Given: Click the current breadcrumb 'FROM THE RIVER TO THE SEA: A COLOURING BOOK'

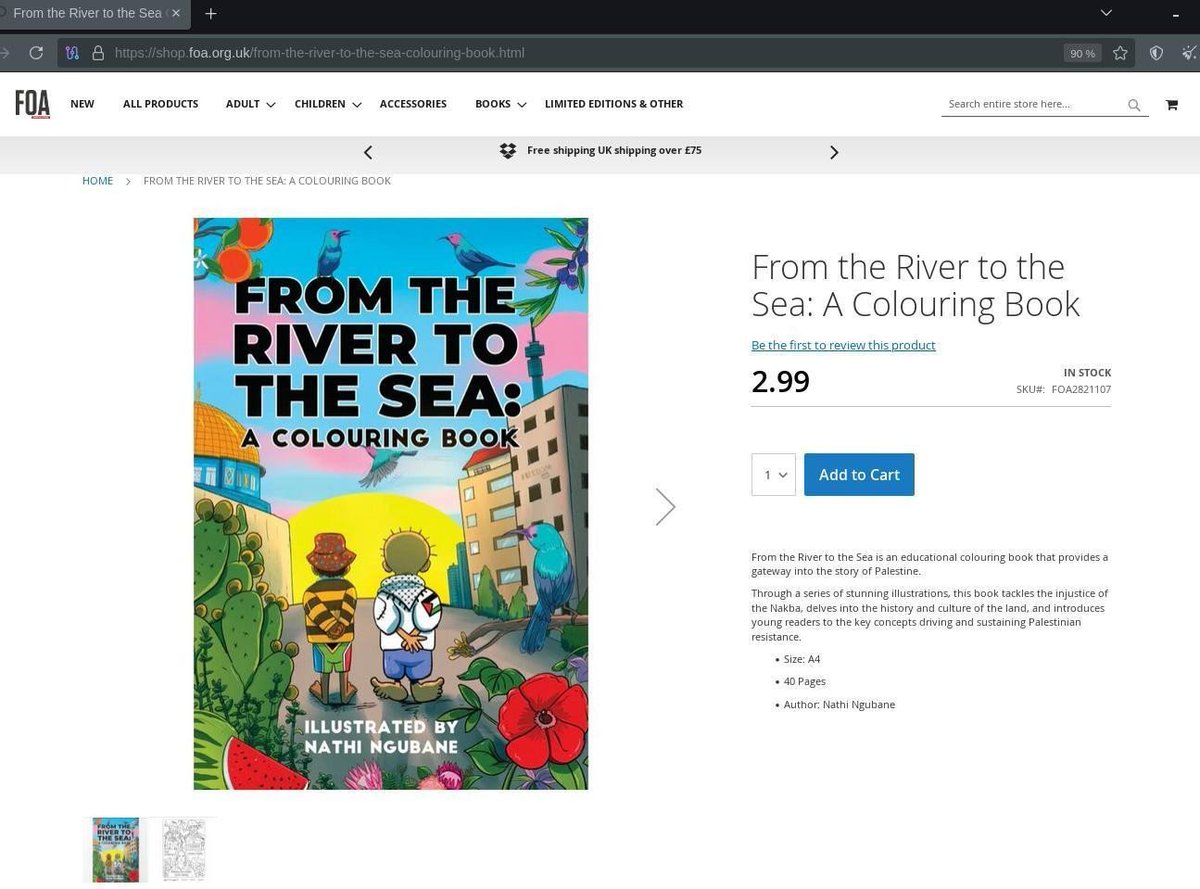Looking at the screenshot, I should pyautogui.click(x=267, y=181).
